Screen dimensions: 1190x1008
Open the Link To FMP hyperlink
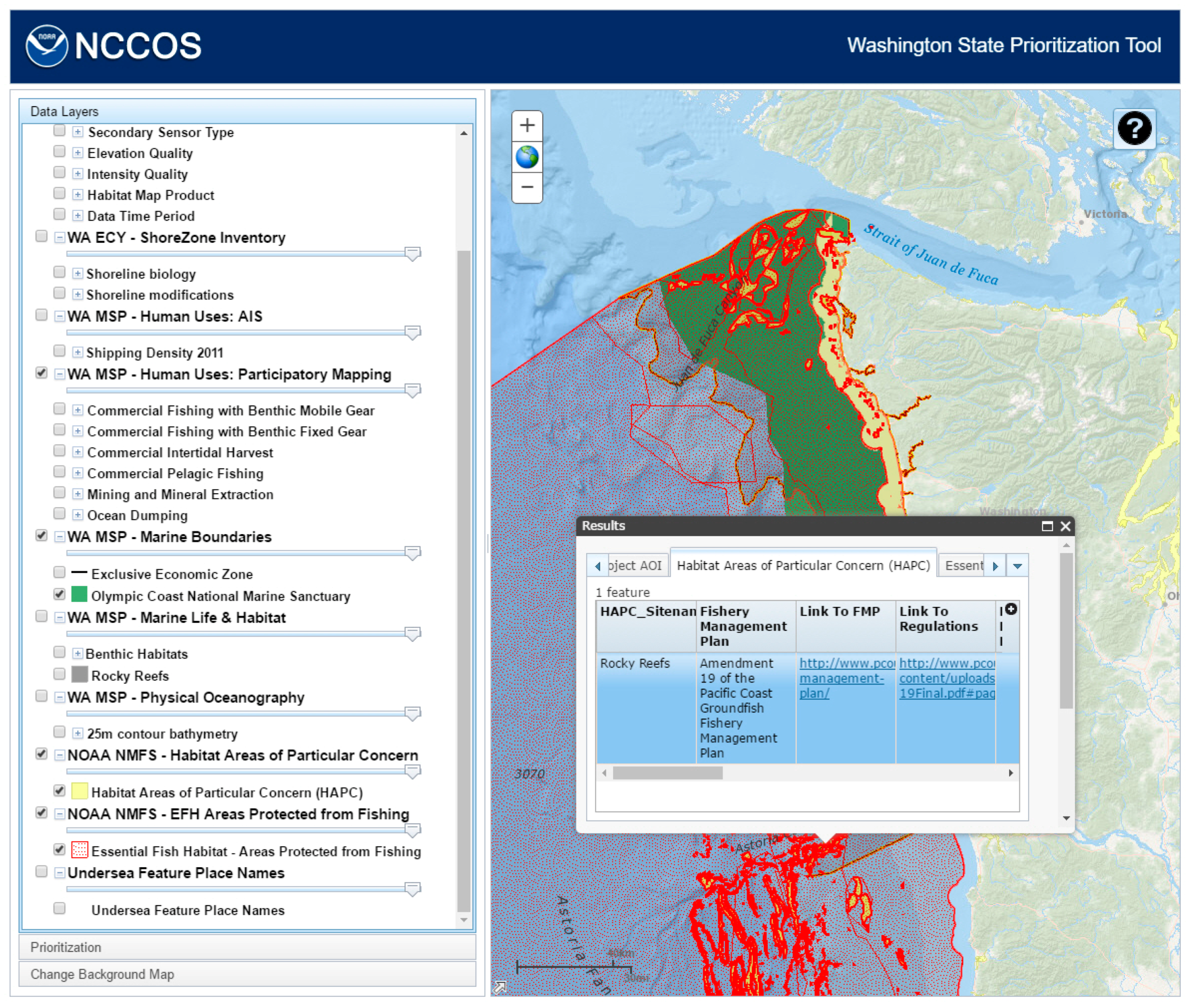pos(842,678)
